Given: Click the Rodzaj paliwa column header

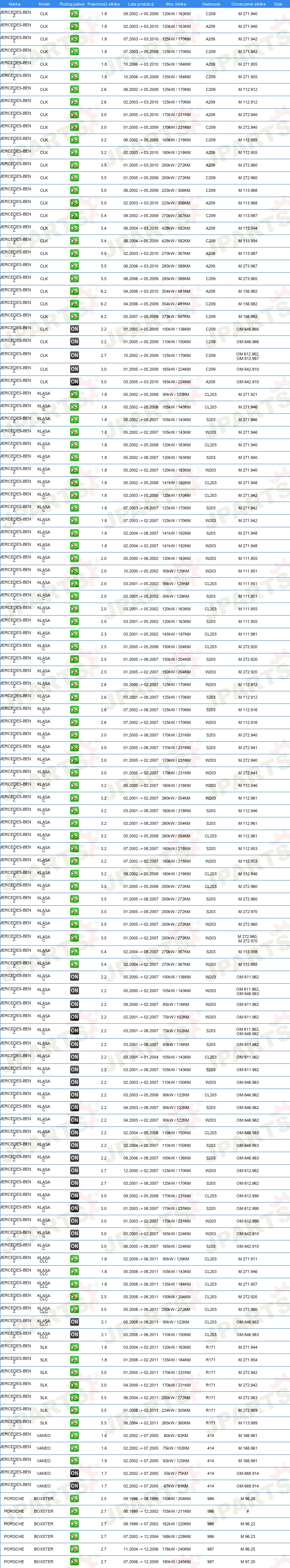Looking at the screenshot, I should [x=72, y=4].
